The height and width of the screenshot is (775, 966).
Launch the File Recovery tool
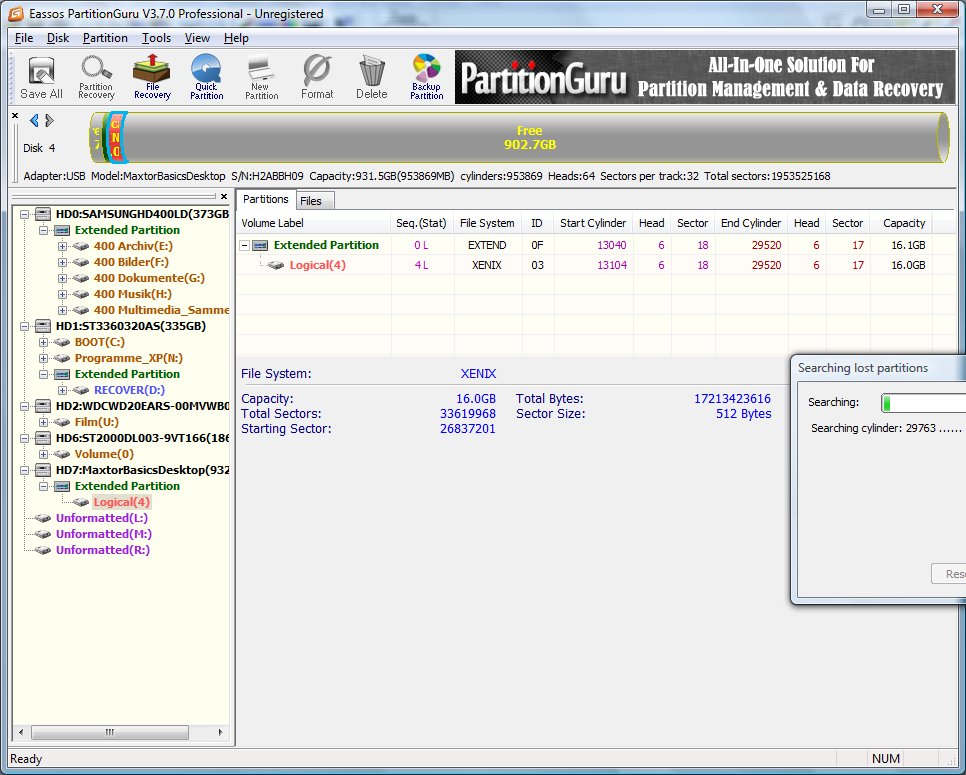coord(152,78)
